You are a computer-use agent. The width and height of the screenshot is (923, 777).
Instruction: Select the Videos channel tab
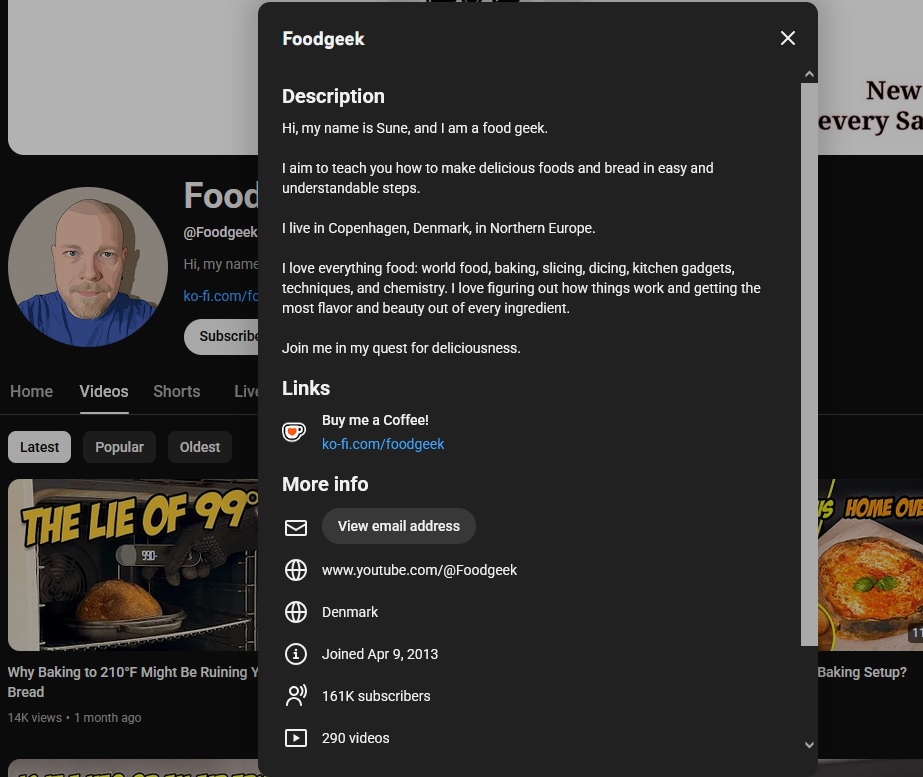point(104,391)
